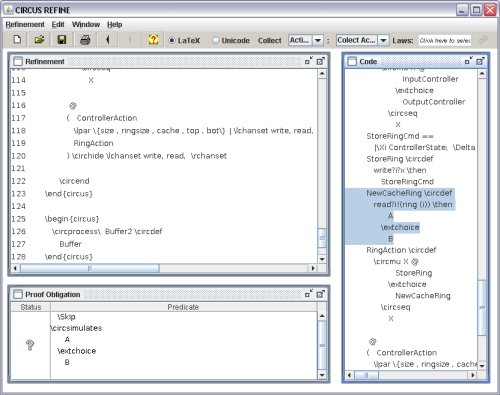Minimize the Proof Obligation panel

click(309, 294)
